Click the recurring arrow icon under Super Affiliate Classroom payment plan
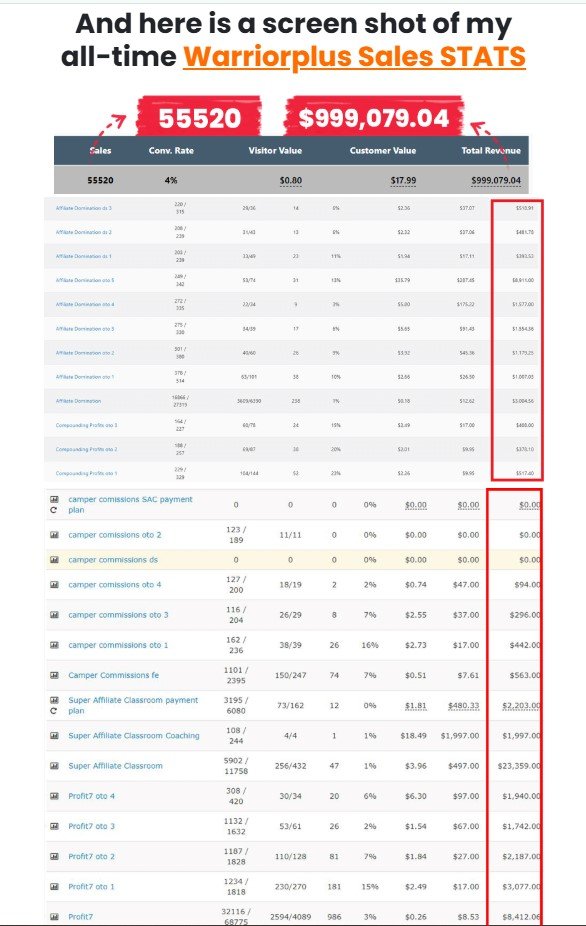 pos(54,711)
